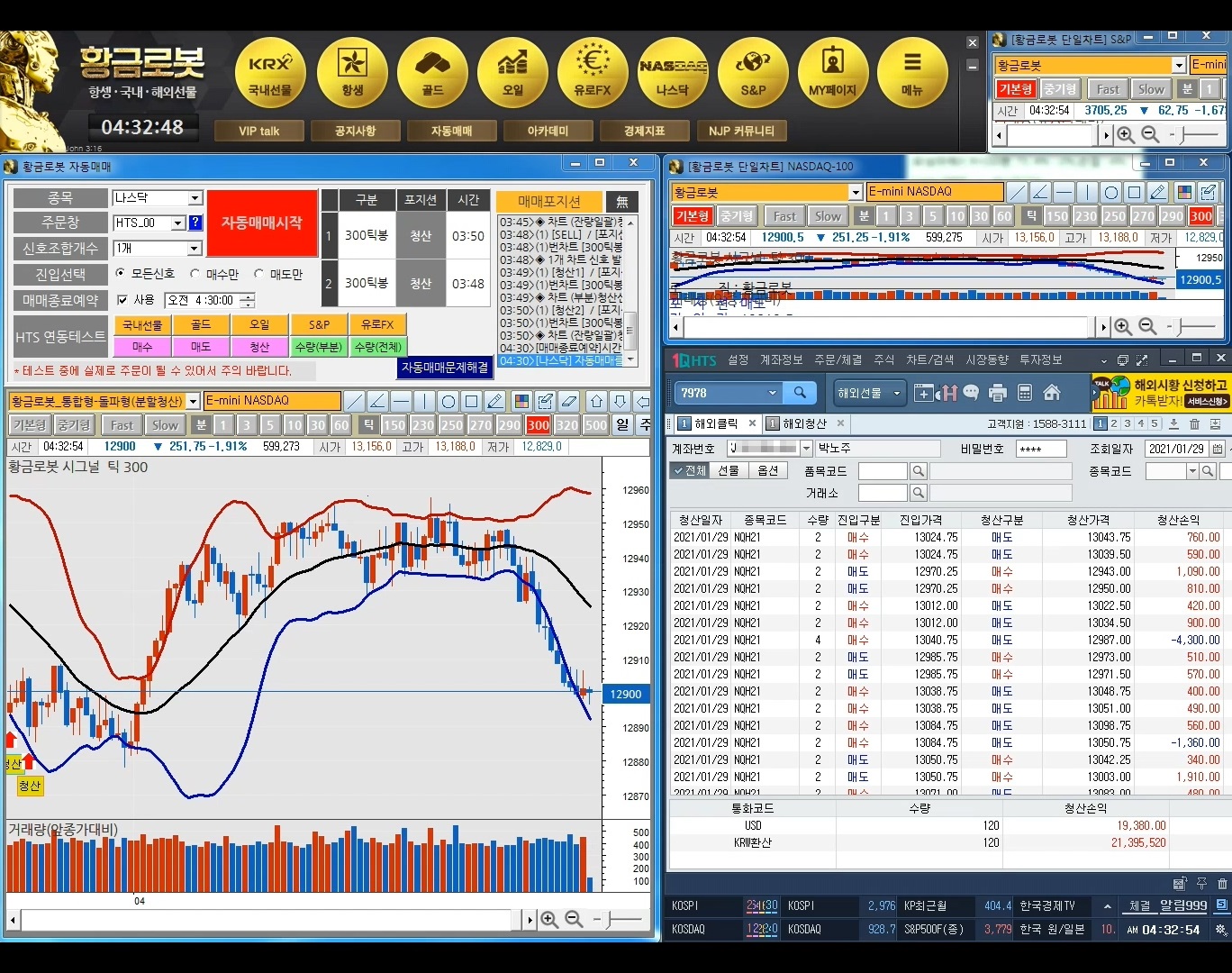Zoom in on the main tick chart
The width and height of the screenshot is (1232, 973).
548,920
